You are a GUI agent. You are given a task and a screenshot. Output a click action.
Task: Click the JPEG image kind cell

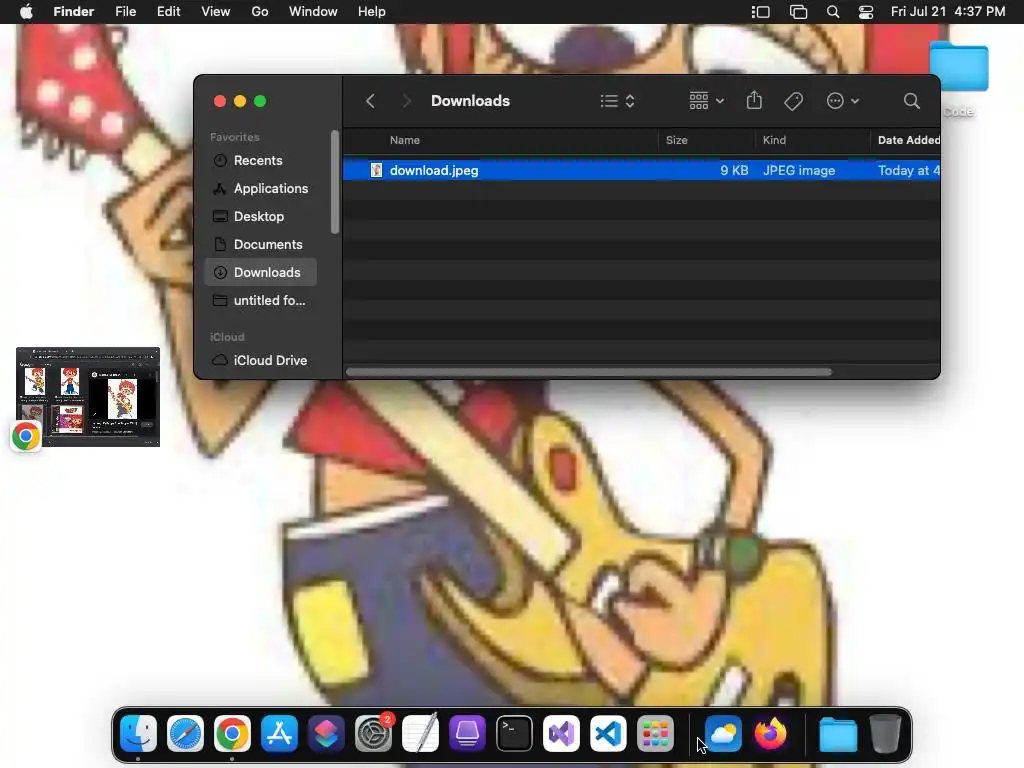pos(799,170)
